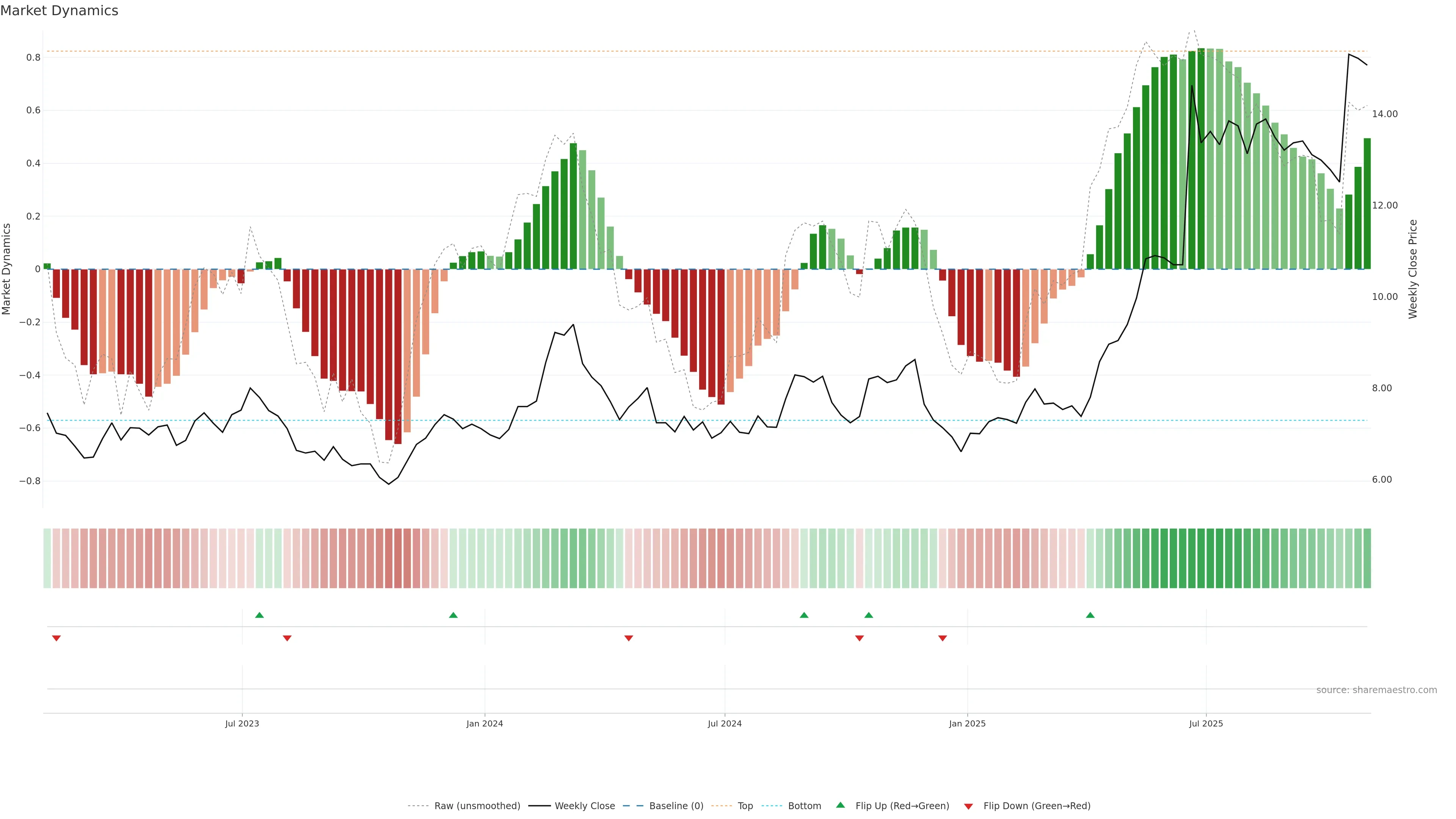Click the Jan 2025 x-axis label
Screen dimensions: 1456x819
pos(967,723)
